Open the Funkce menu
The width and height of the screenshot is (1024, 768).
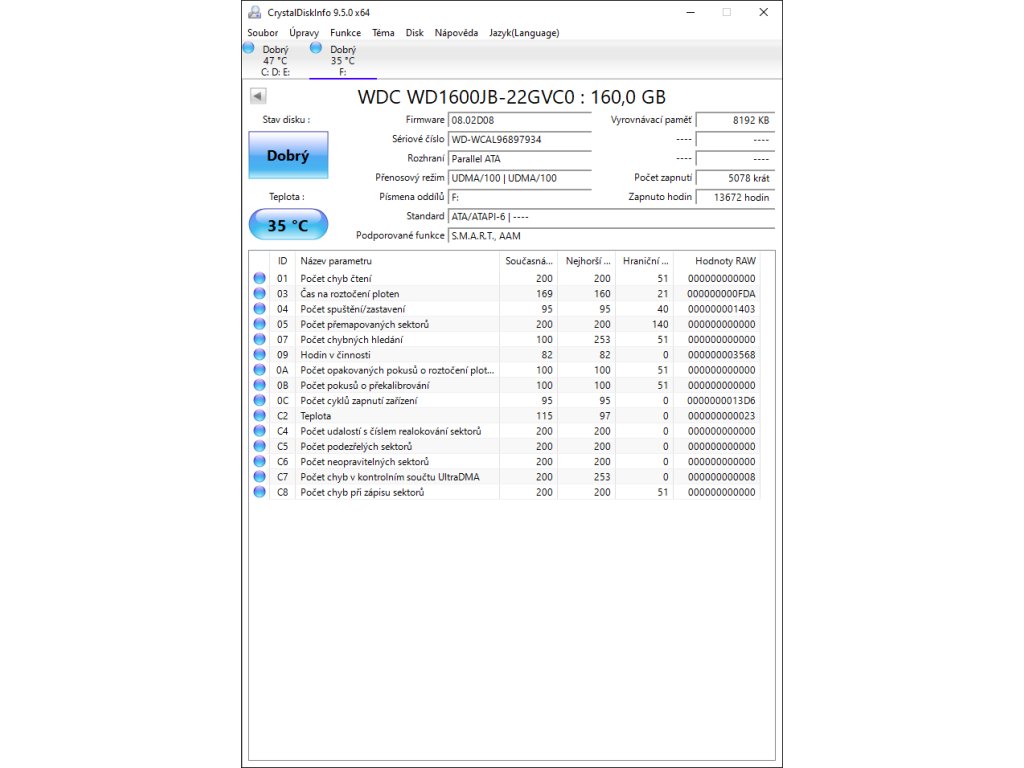(345, 33)
